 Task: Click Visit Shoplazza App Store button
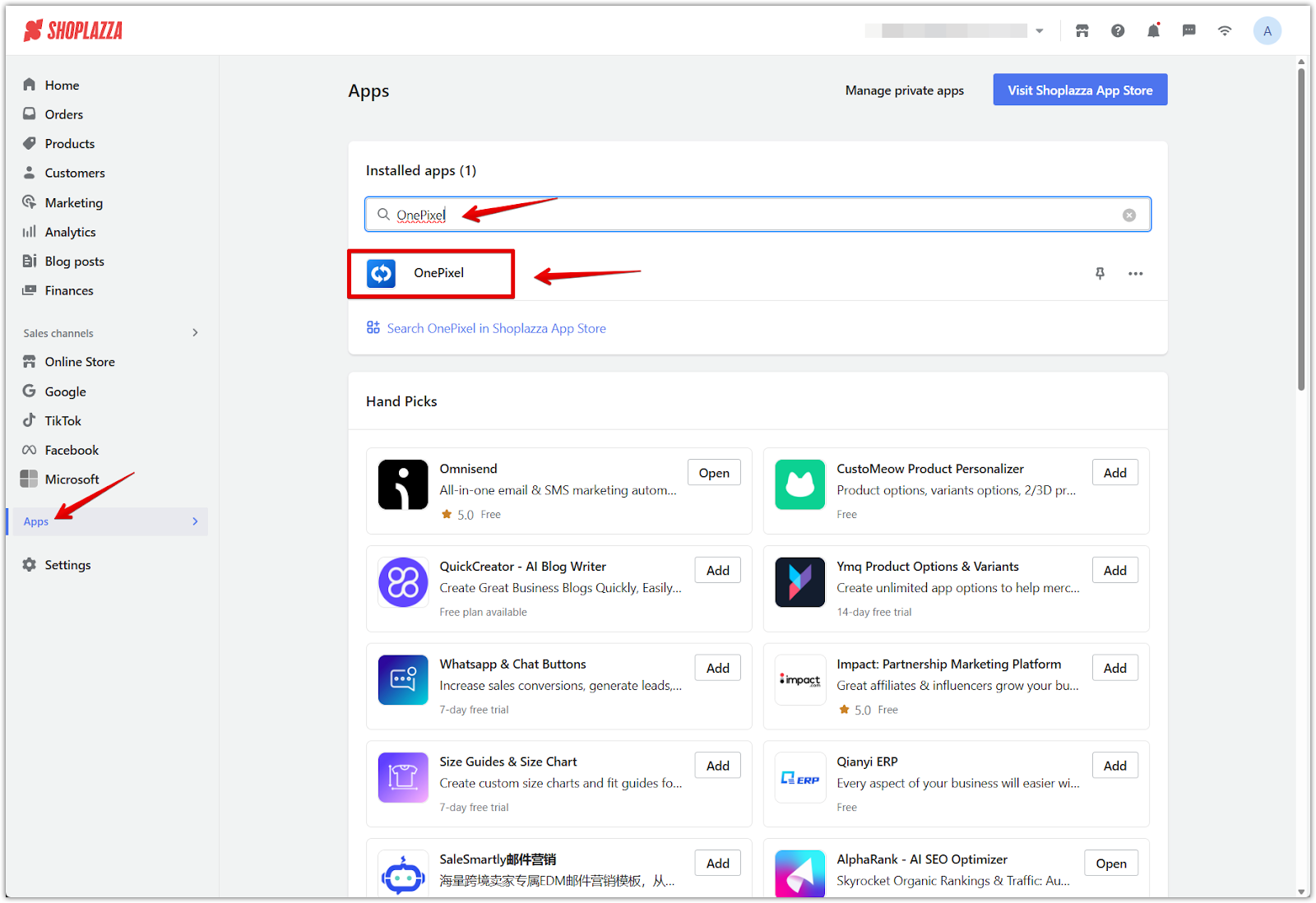pyautogui.click(x=1080, y=90)
